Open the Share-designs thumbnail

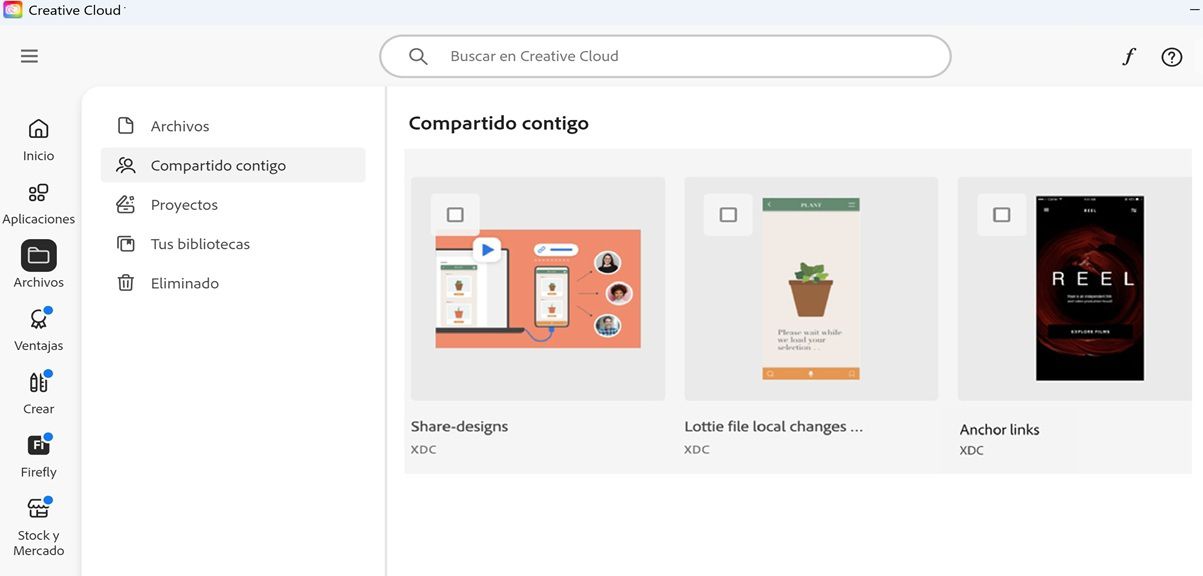[x=538, y=290]
